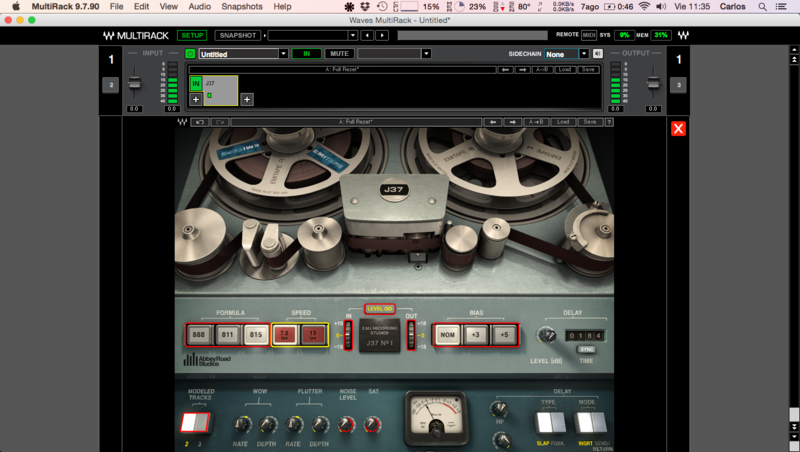Open the Snapshots menu in menu bar

point(242,6)
